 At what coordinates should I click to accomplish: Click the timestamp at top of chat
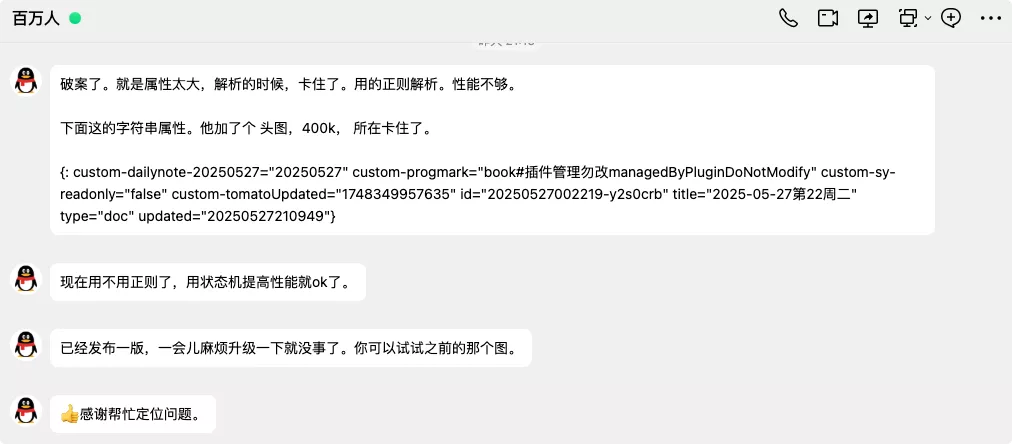[x=506, y=42]
